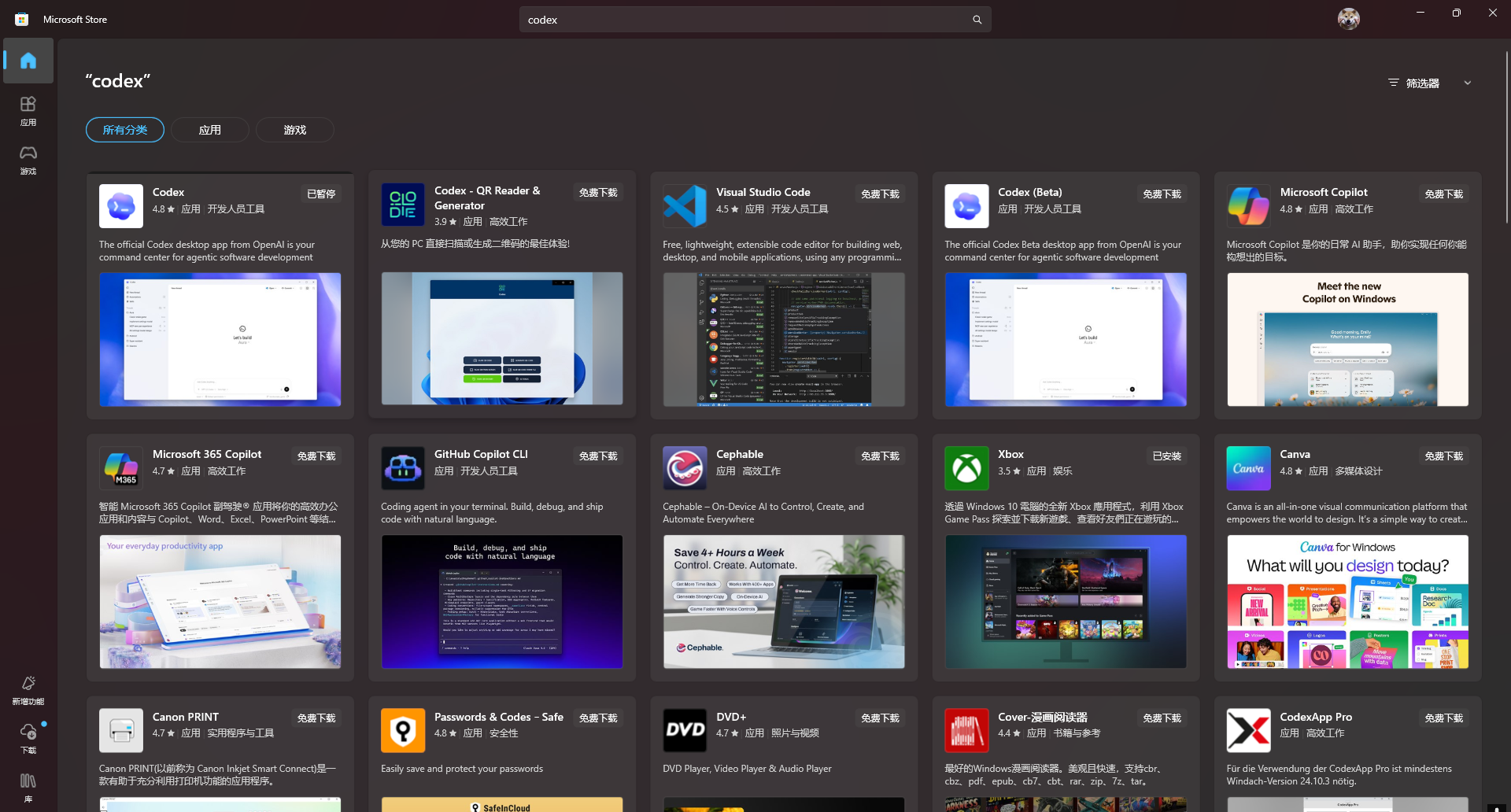The width and height of the screenshot is (1511, 812).
Task: Expand the 筛选器 filter chevron
Action: 1467,83
